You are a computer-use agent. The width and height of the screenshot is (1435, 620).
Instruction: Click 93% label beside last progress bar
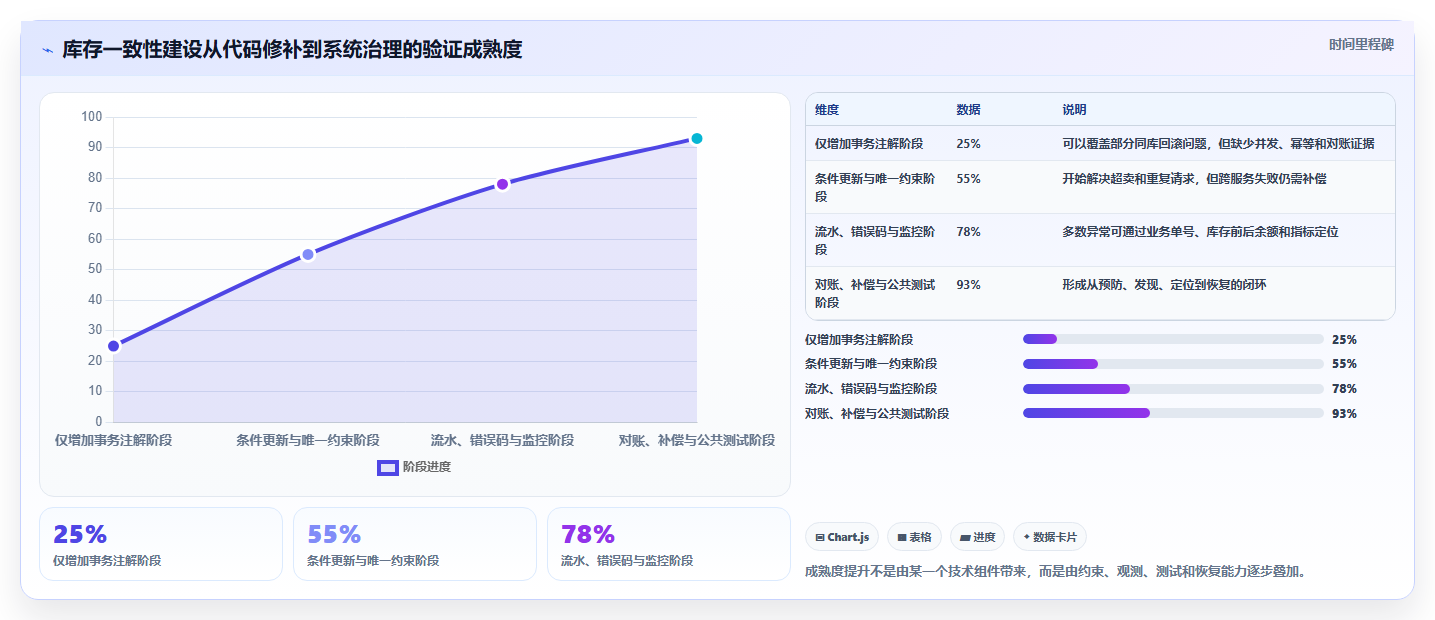pos(1344,413)
